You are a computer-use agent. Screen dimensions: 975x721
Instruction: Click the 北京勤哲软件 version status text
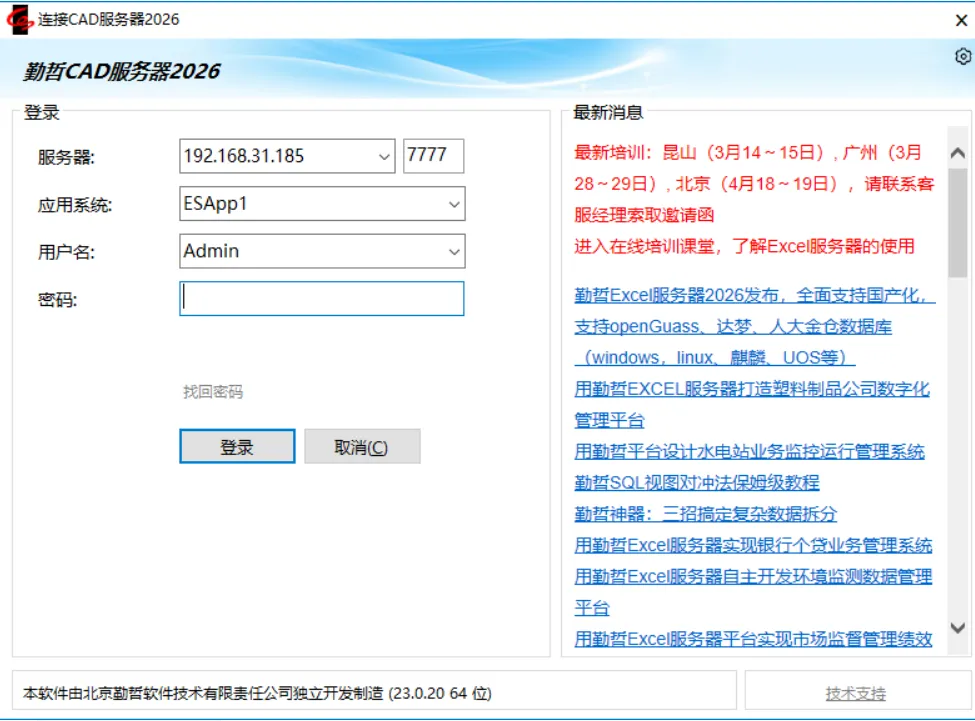[257, 693]
